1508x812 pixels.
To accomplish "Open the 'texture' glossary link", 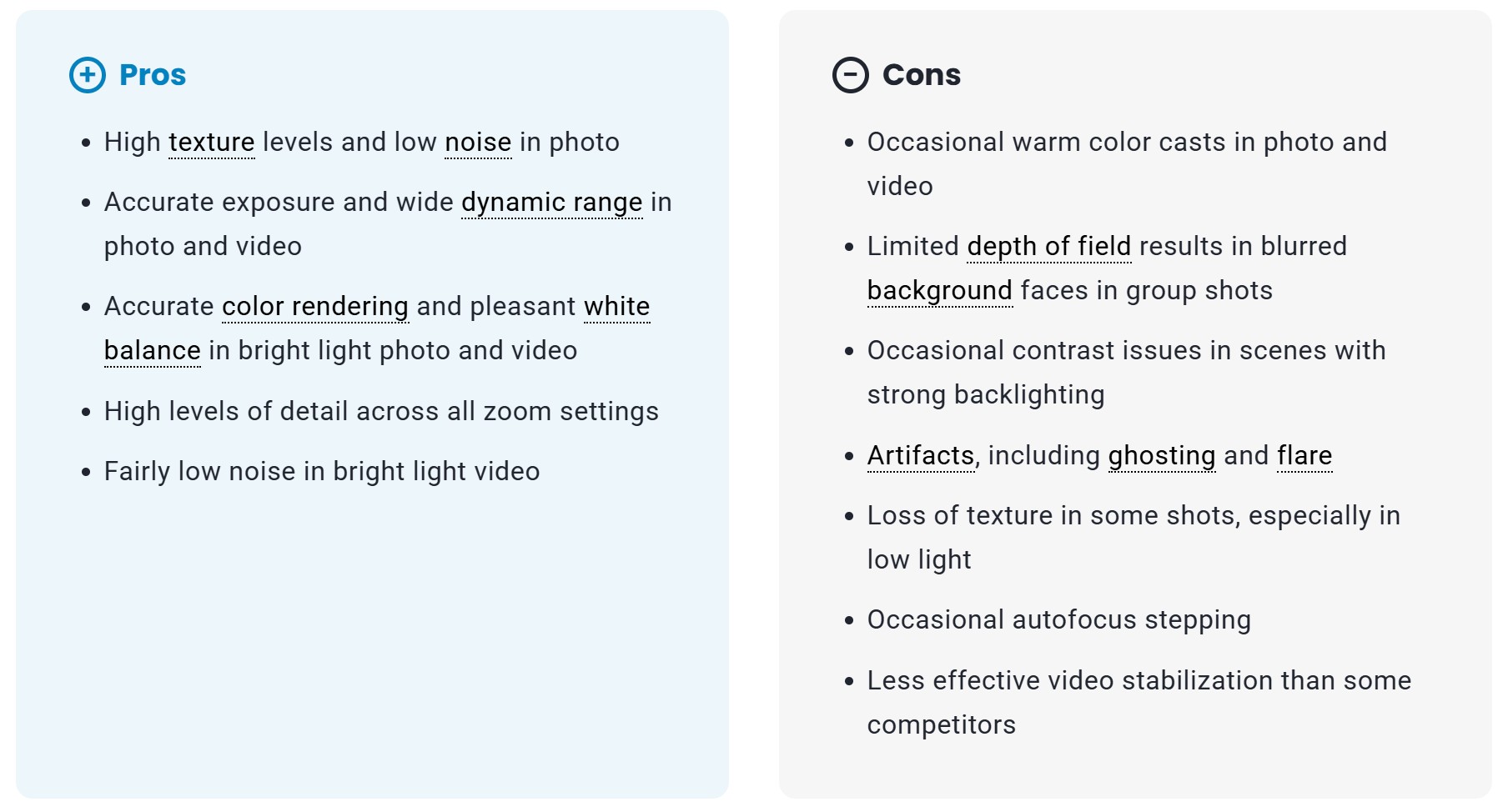I will (212, 143).
